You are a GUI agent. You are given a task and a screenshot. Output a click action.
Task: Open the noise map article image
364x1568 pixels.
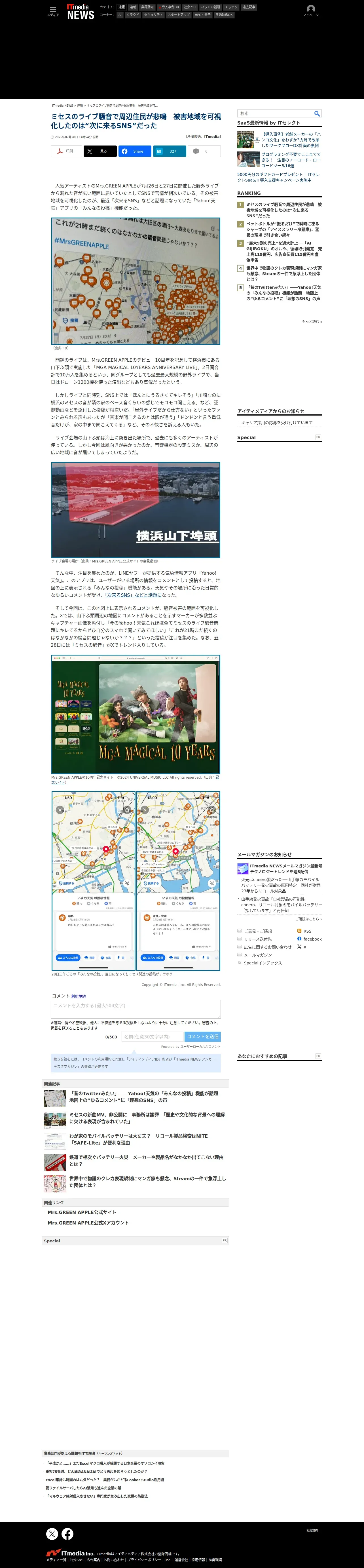[136, 281]
